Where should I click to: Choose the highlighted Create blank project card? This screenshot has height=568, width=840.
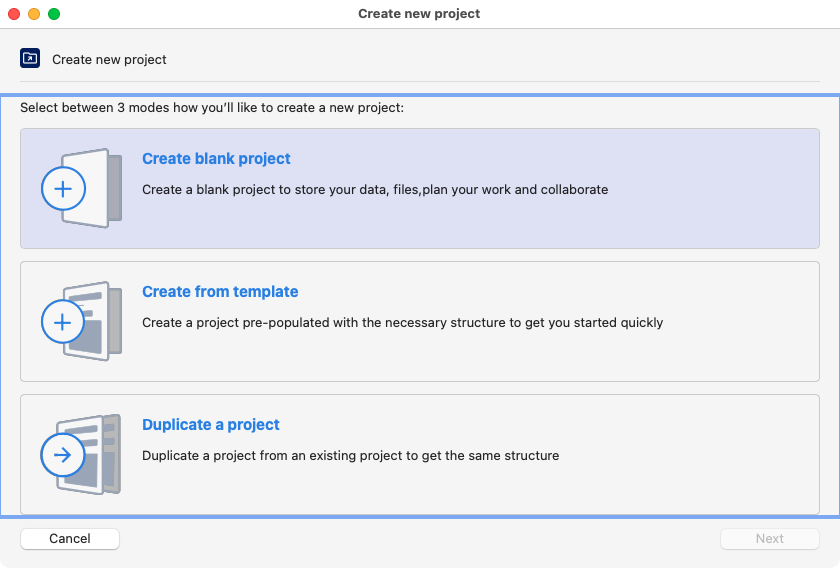(x=420, y=189)
